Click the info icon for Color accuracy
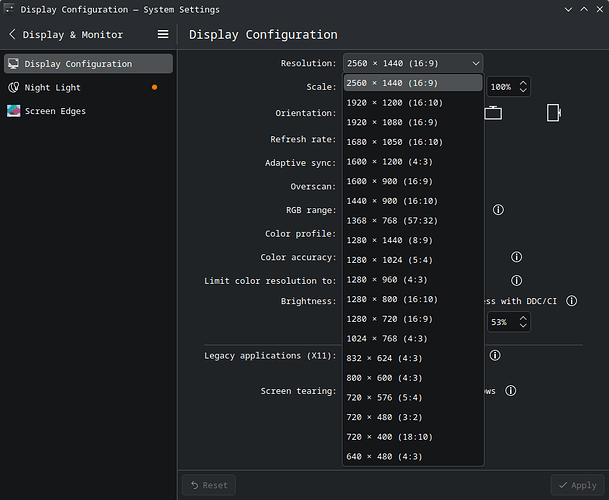 click(x=516, y=258)
